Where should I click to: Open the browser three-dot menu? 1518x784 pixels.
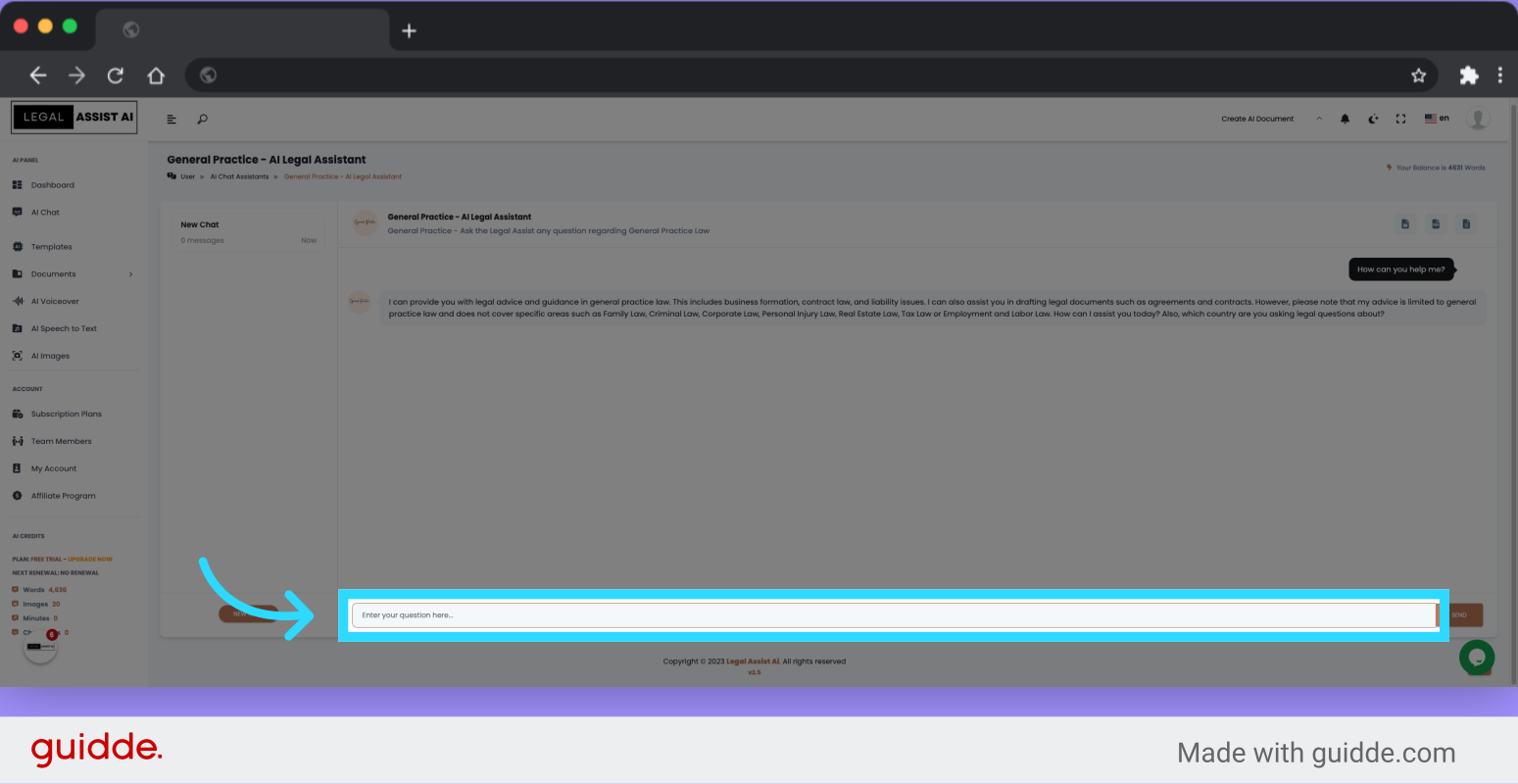(1500, 75)
